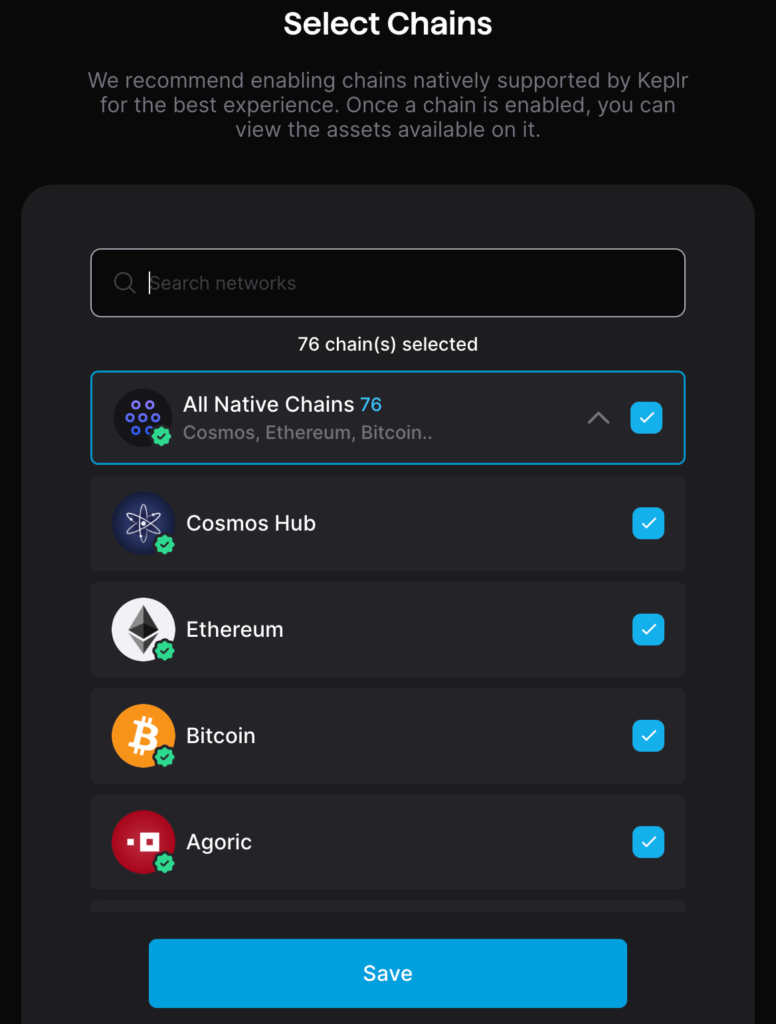Click green verified badge on Ethereum

(165, 651)
